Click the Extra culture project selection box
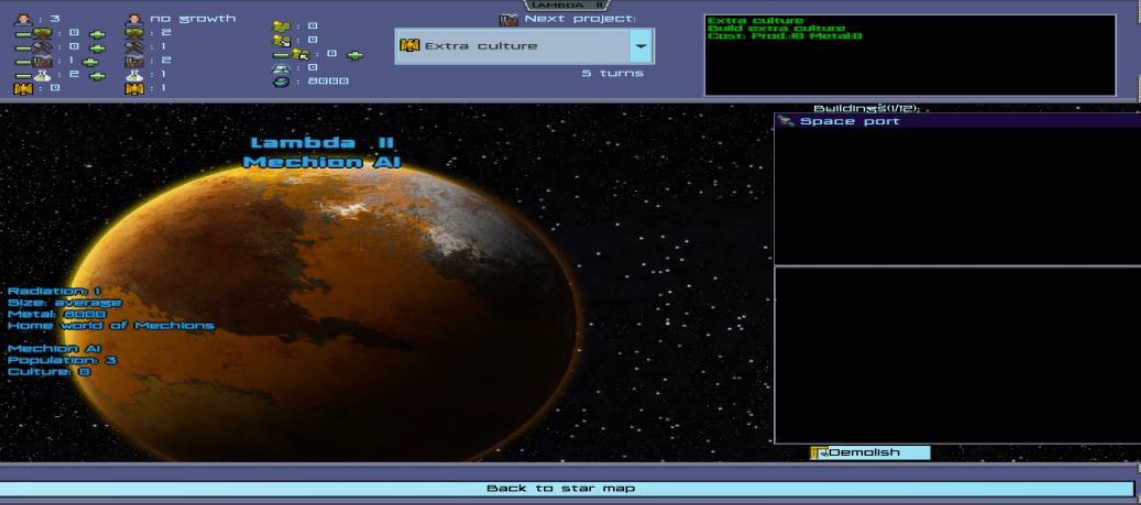The width and height of the screenshot is (1141, 505). (512, 46)
